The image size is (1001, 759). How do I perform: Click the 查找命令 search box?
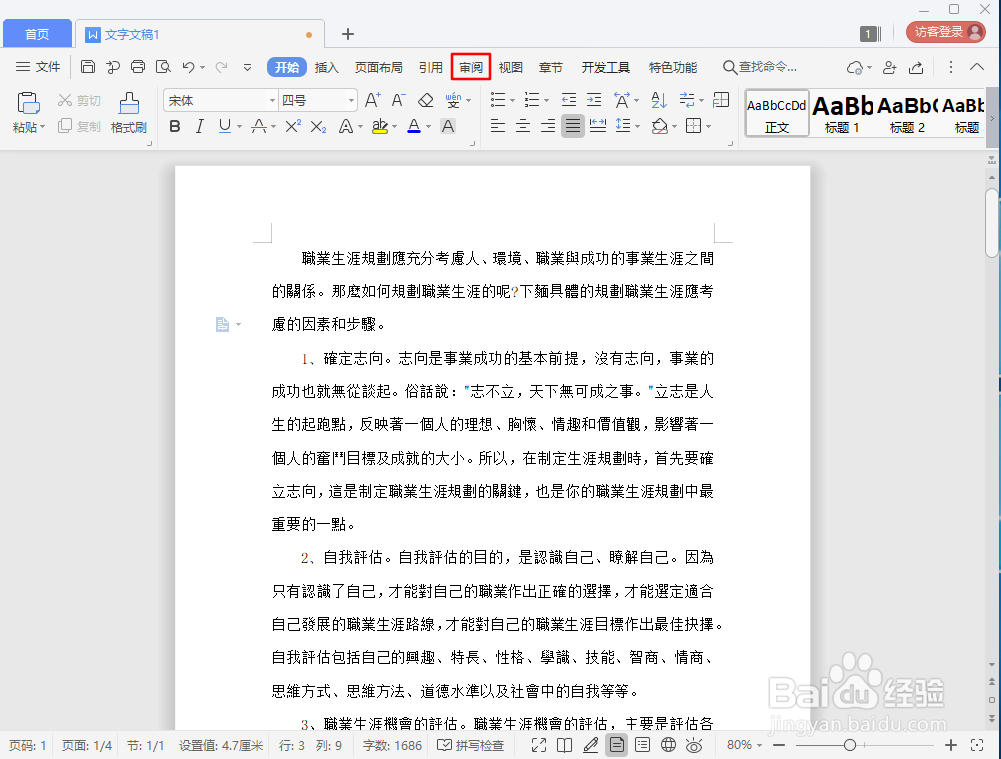coord(760,67)
